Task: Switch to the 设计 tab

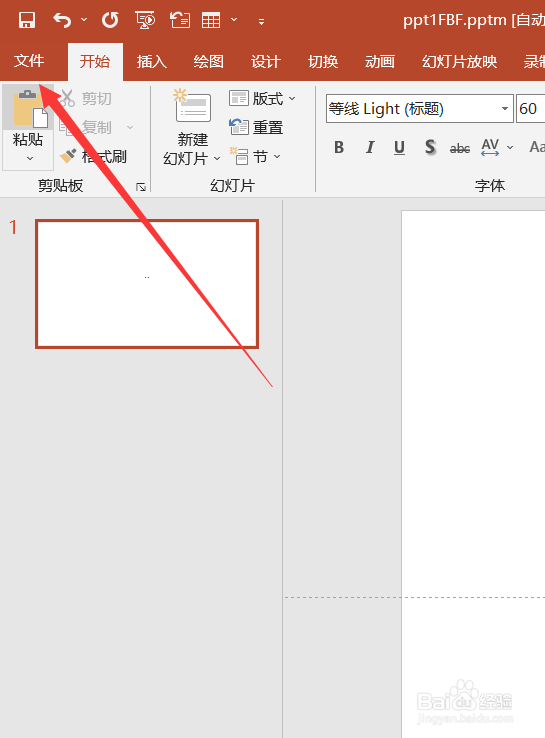Action: pos(265,62)
